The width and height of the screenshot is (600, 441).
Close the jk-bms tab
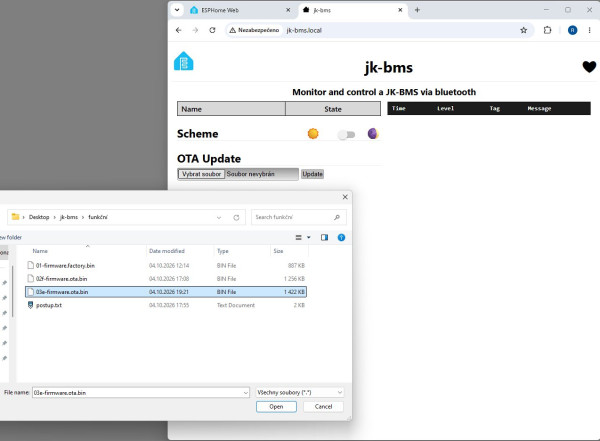(x=400, y=10)
